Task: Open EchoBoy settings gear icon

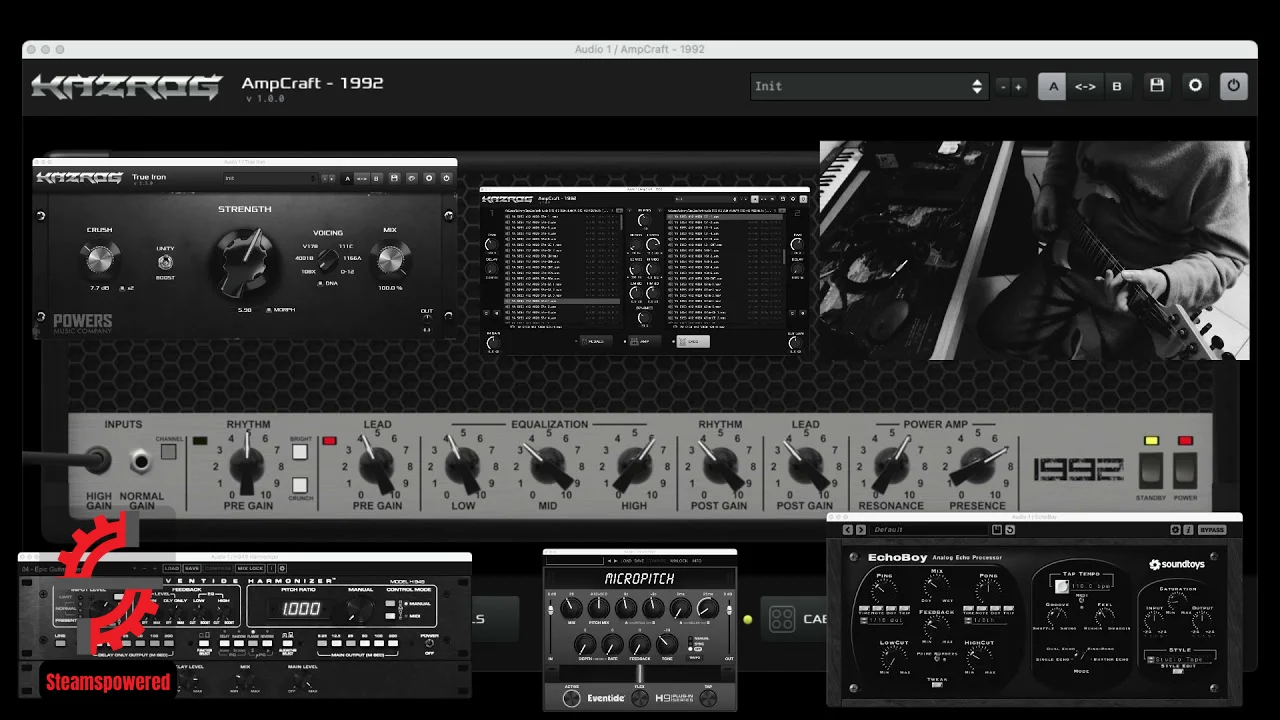Action: click(1175, 530)
